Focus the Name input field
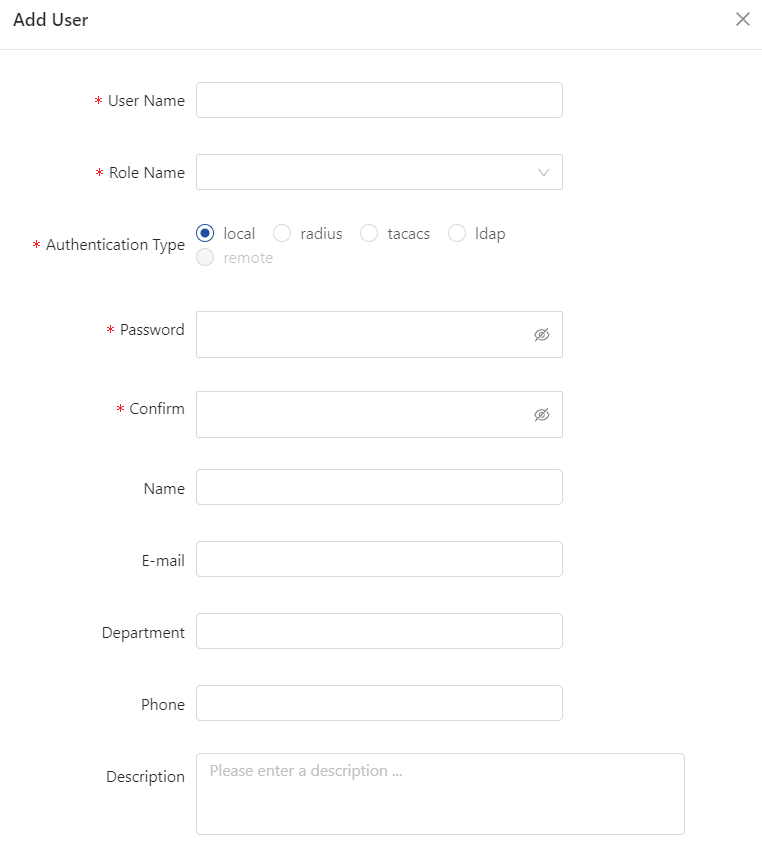Viewport: 762px width, 849px height. tap(379, 487)
